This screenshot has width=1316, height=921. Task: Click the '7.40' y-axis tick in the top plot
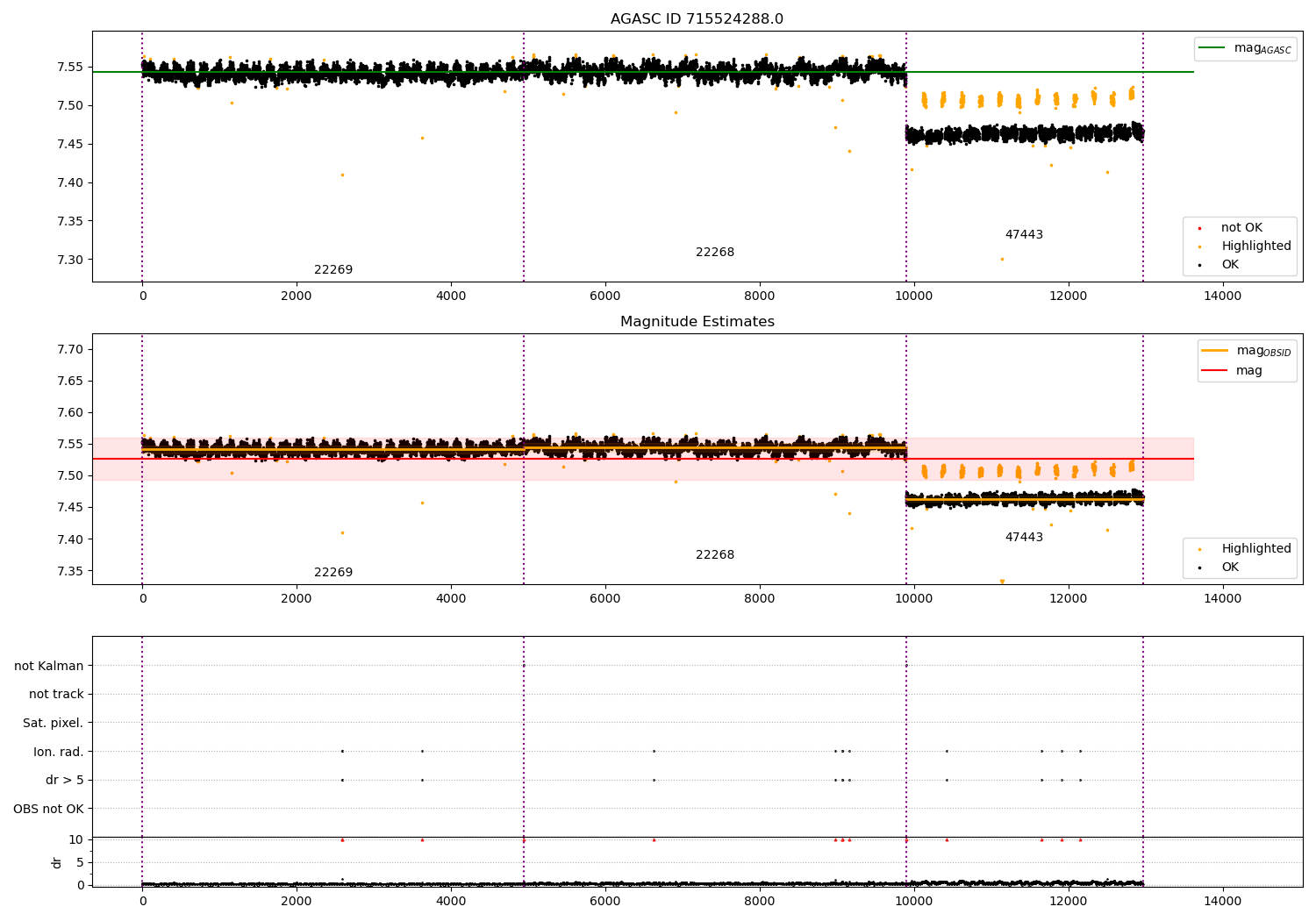click(x=69, y=182)
